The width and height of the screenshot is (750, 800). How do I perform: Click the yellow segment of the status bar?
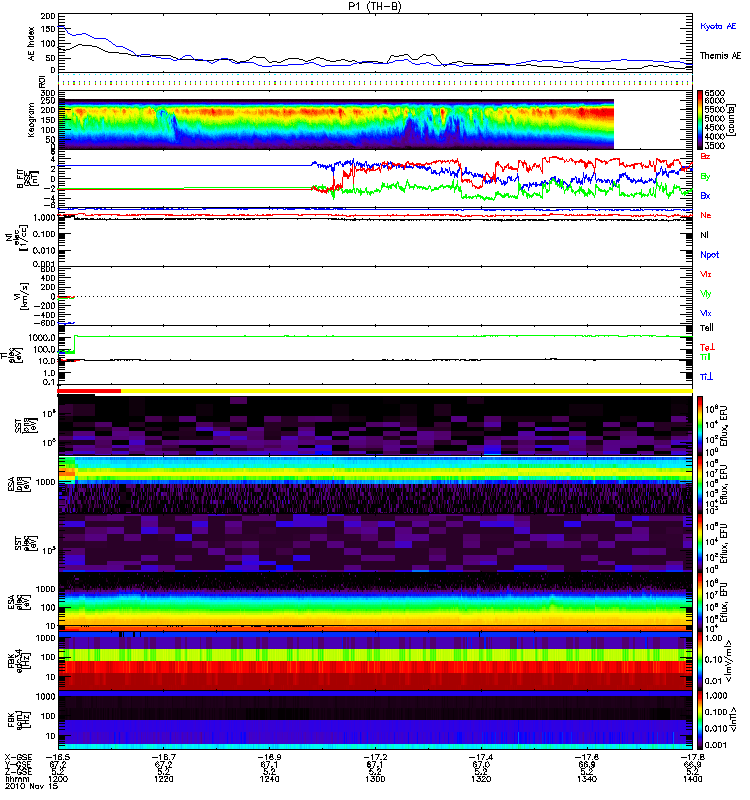pyautogui.click(x=407, y=391)
